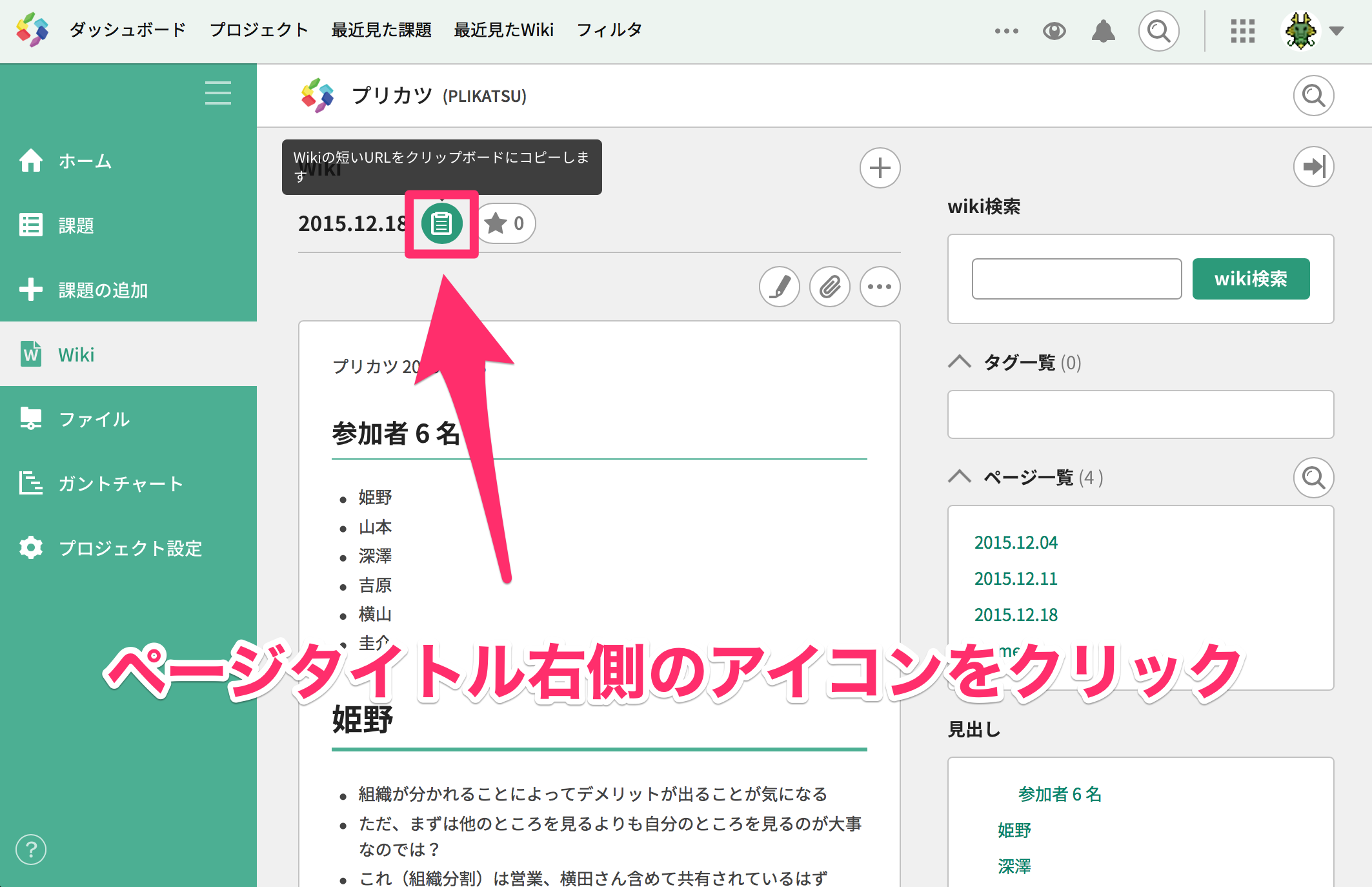Click the wiki search text field
The width and height of the screenshot is (1372, 887).
[x=1076, y=279]
